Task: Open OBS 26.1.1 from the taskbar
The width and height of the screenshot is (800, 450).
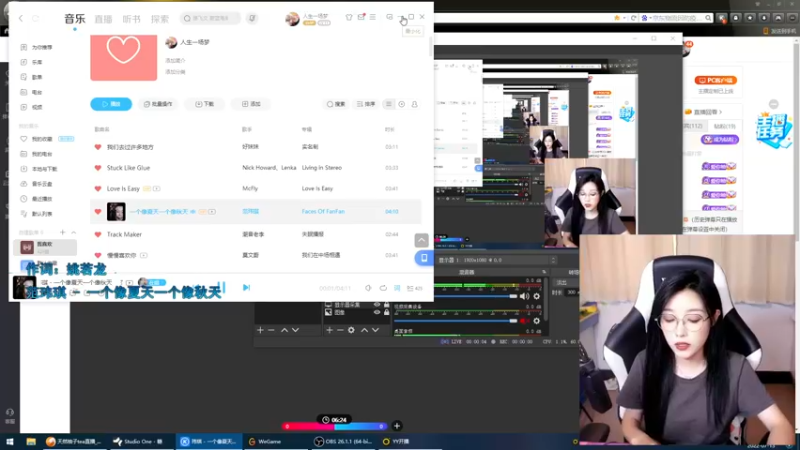Action: tap(343, 441)
